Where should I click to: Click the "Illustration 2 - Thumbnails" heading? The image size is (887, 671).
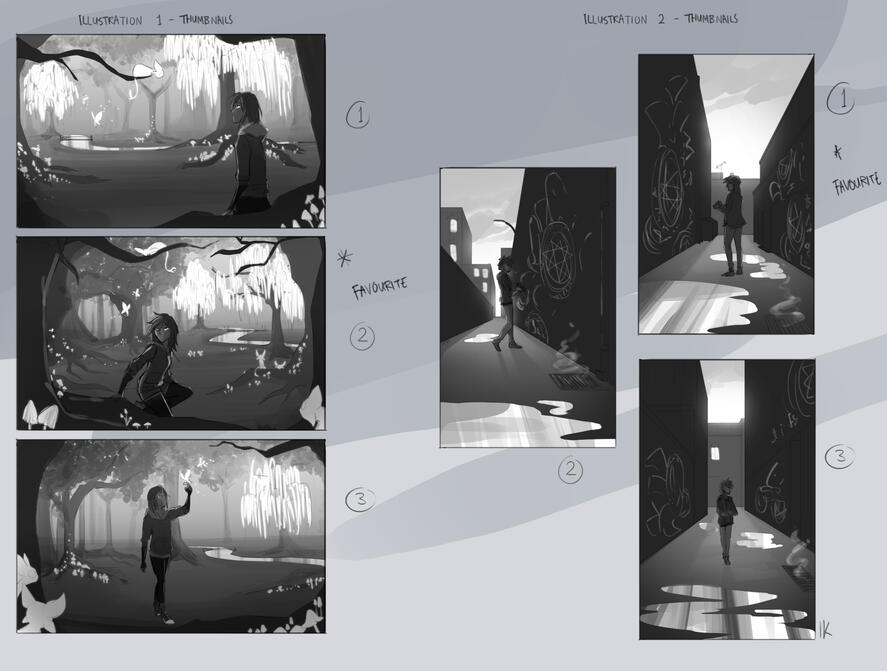(660, 19)
